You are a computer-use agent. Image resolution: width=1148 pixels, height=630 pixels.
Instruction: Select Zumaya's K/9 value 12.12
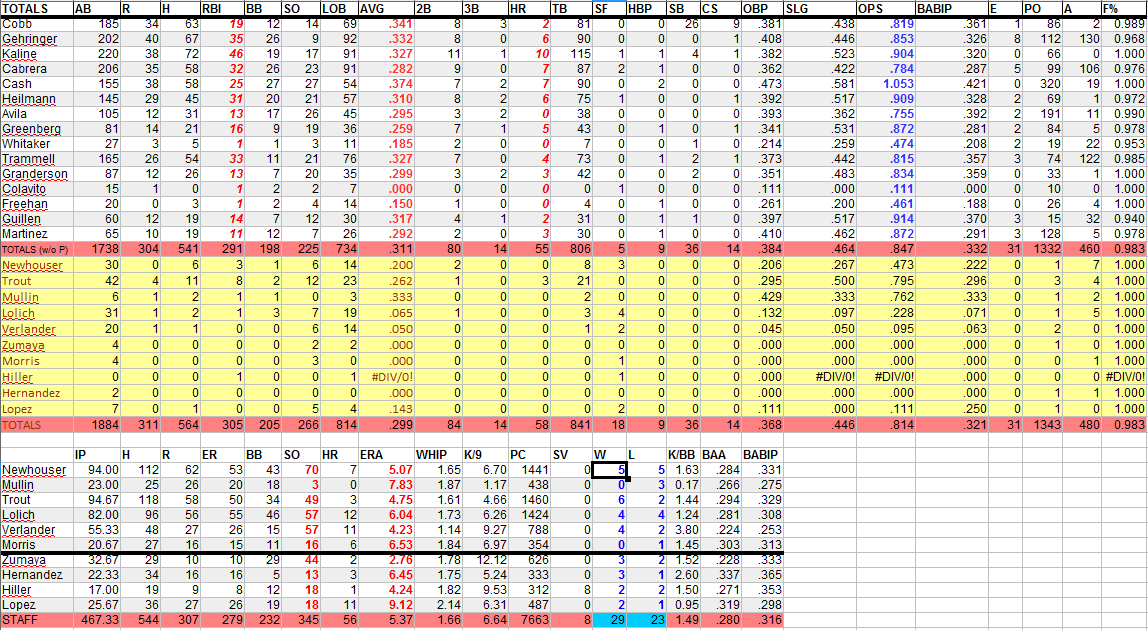[x=484, y=560]
